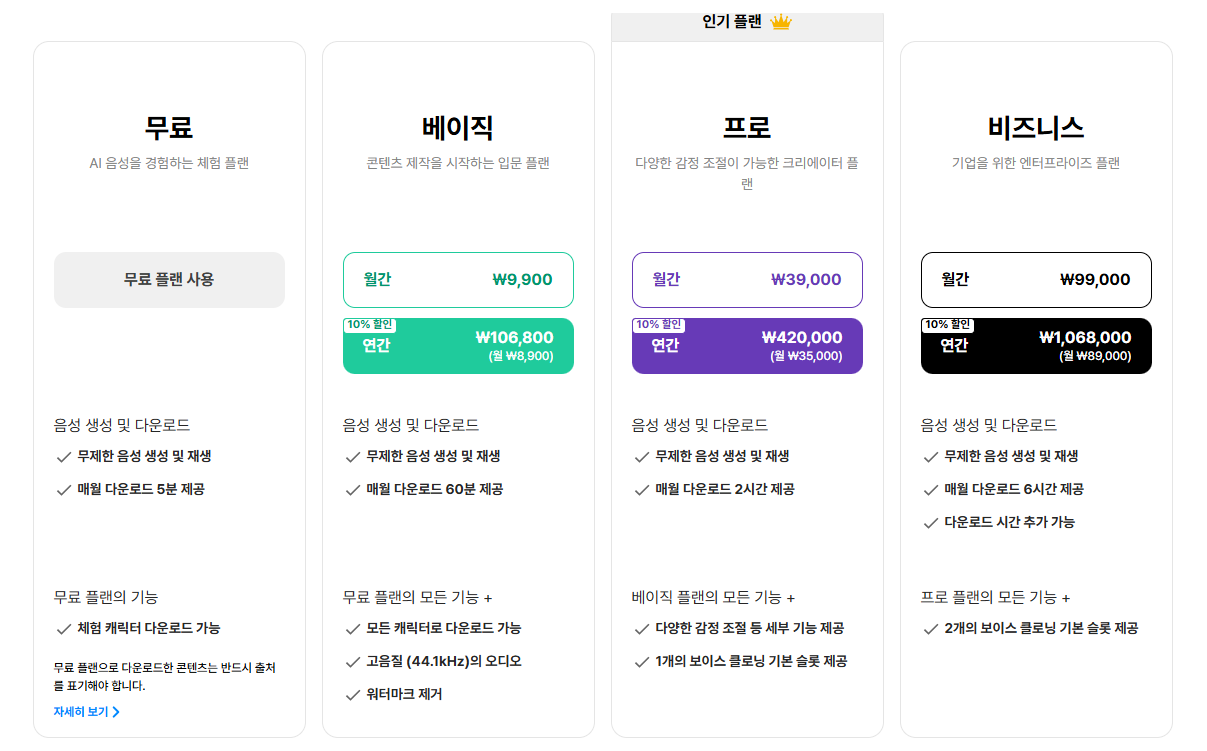The image size is (1207, 751).
Task: Click the crown icon beside 인기 플랜
Action: 781,22
